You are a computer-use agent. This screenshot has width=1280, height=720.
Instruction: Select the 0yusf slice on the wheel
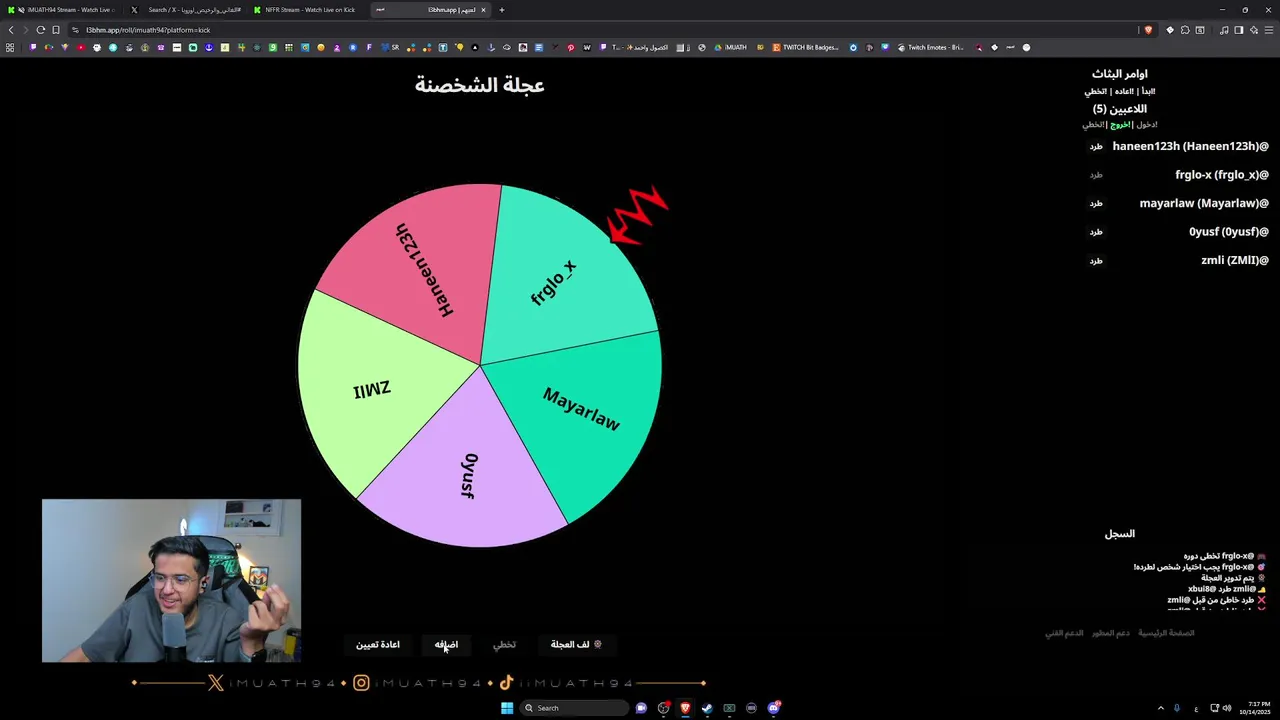[x=469, y=475]
